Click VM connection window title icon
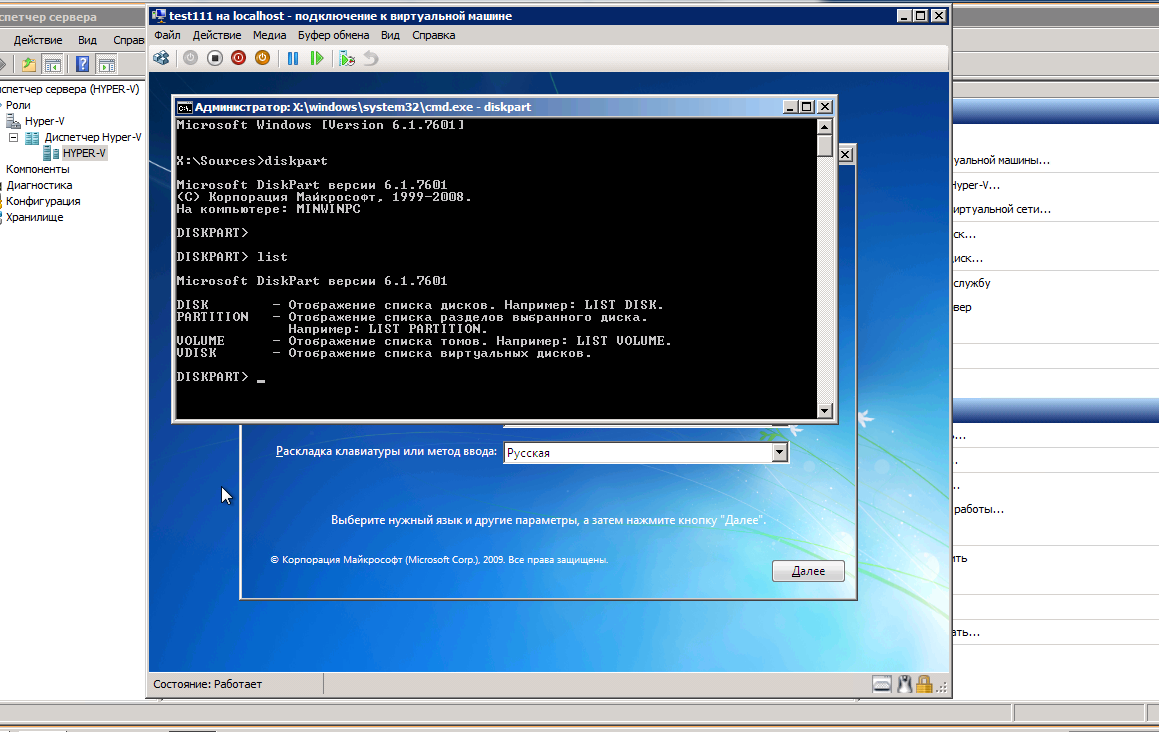The height and width of the screenshot is (732, 1159). [158, 16]
